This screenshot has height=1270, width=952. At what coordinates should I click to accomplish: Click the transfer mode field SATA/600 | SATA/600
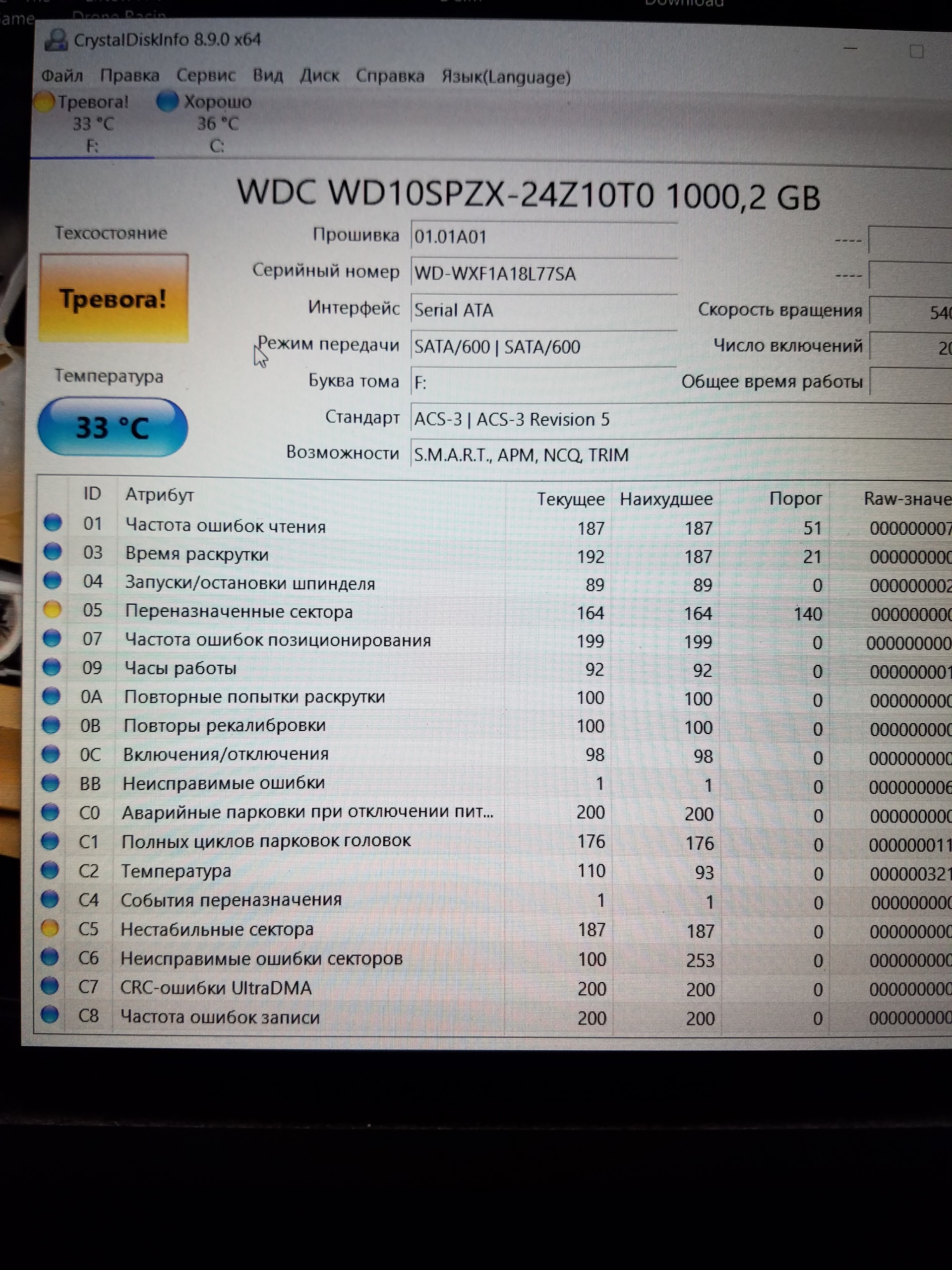pyautogui.click(x=543, y=347)
